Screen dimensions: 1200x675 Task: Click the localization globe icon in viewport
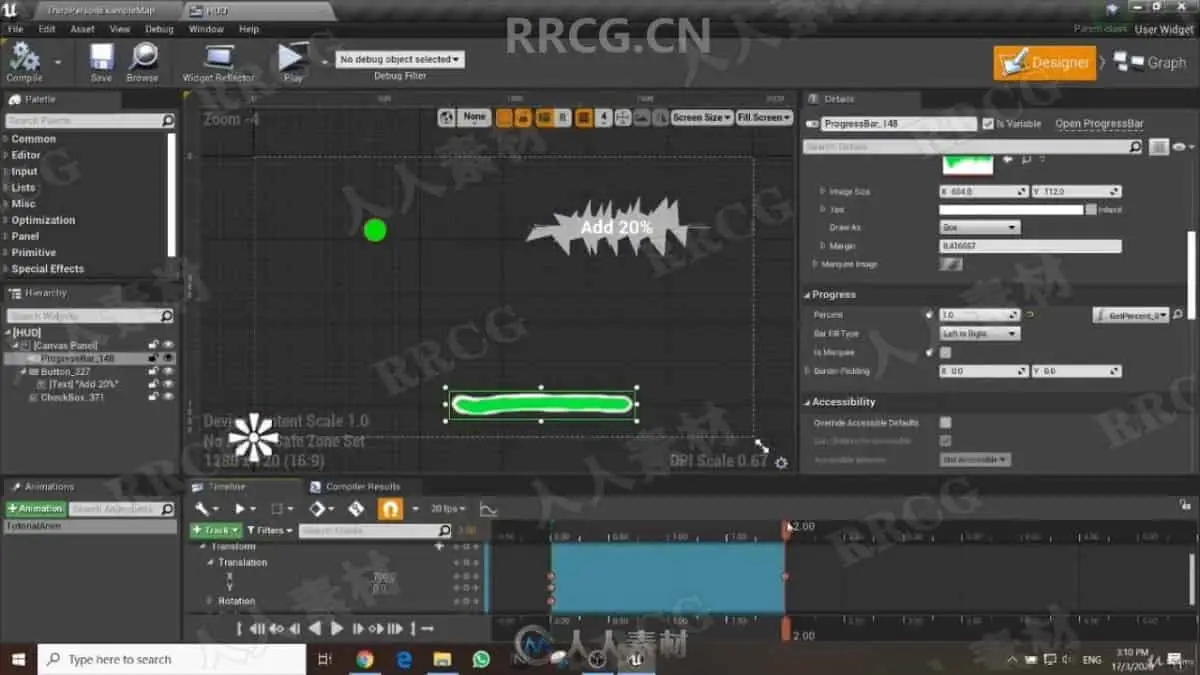pyautogui.click(x=447, y=117)
